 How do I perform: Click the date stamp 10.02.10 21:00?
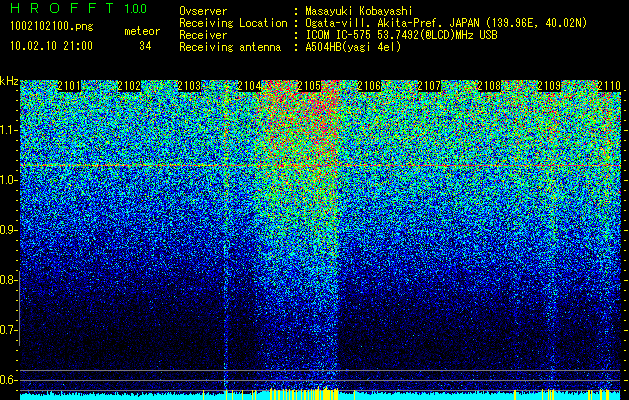click(x=51, y=46)
